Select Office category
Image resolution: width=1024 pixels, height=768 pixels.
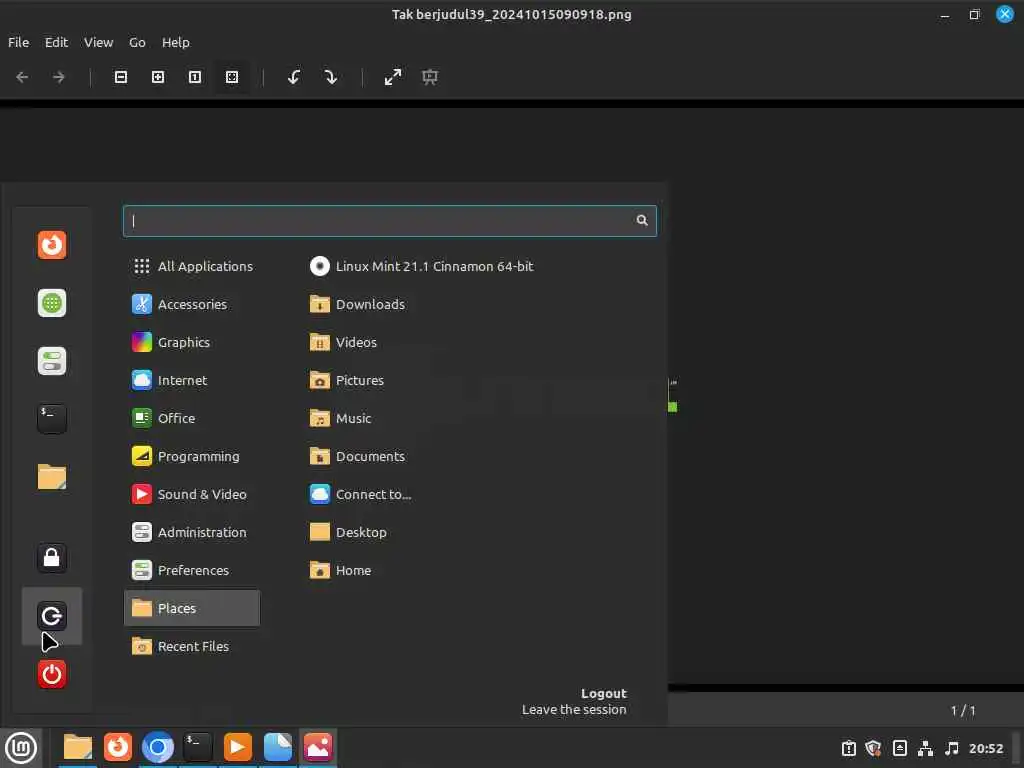tap(192, 418)
